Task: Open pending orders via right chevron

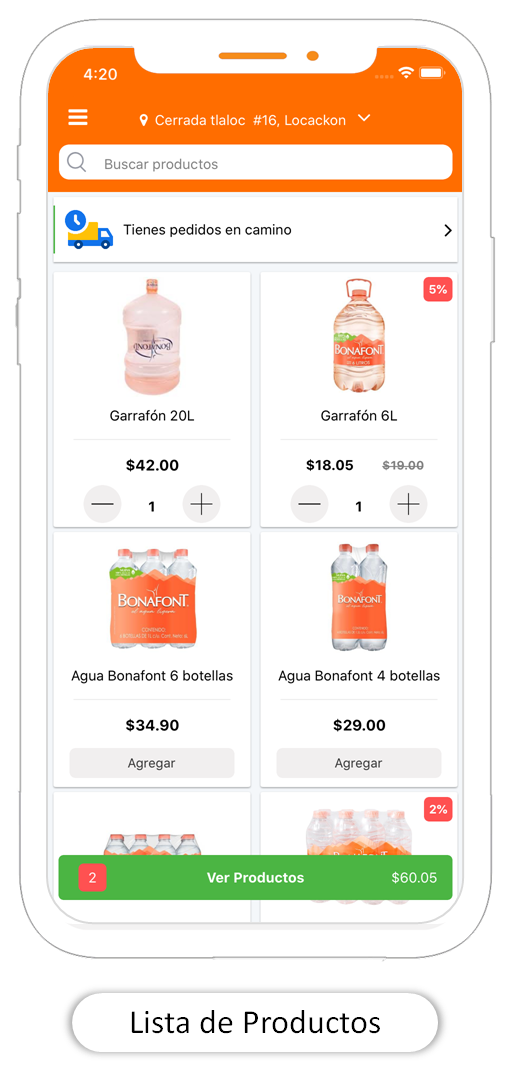Action: pyautogui.click(x=448, y=230)
